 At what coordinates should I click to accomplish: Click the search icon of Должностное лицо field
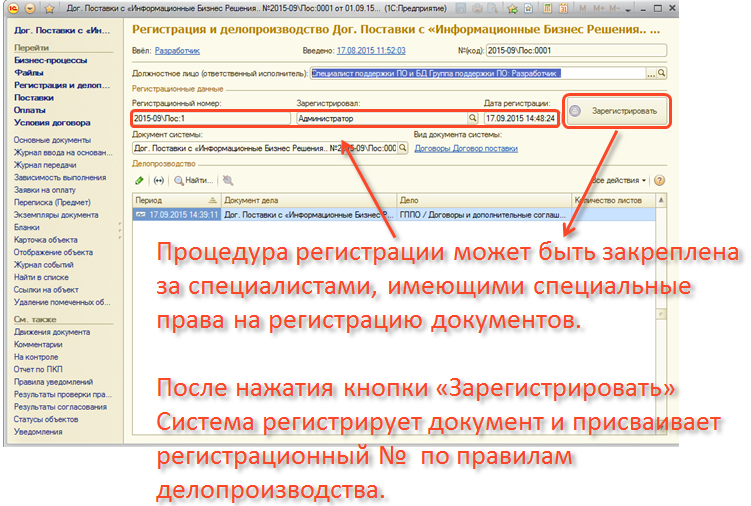pyautogui.click(x=661, y=74)
